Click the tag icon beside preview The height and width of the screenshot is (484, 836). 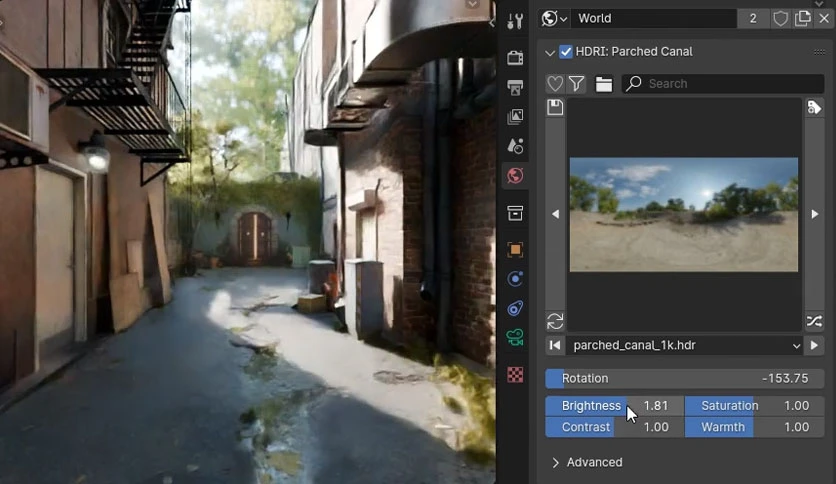[814, 107]
